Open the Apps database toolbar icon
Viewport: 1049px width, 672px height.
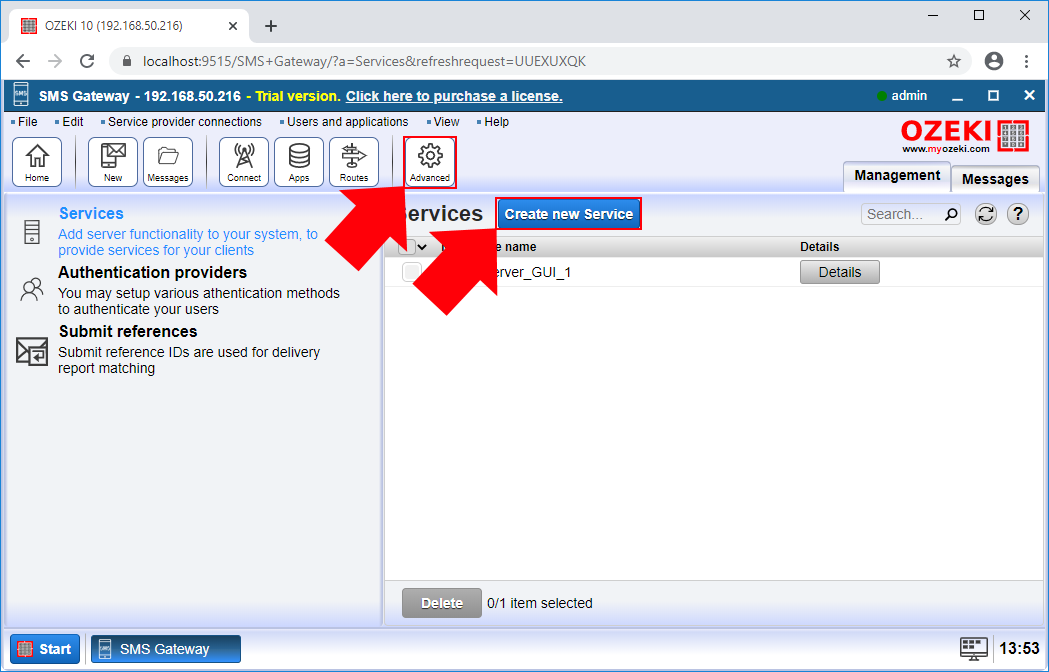point(299,162)
